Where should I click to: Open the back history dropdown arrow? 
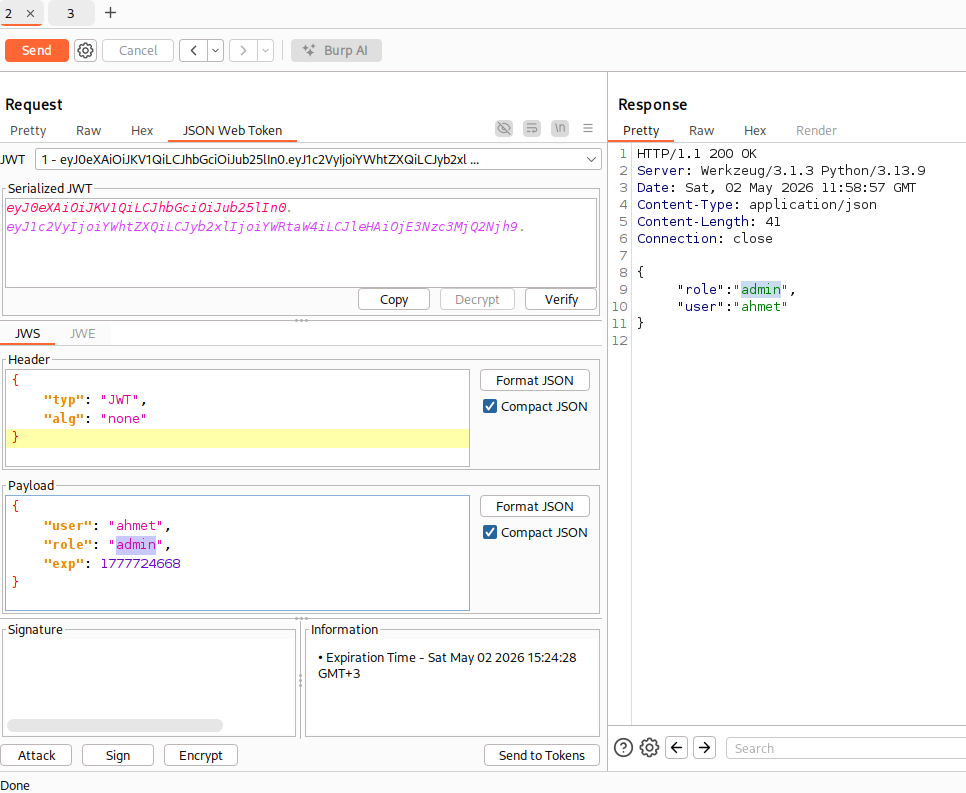tap(216, 51)
